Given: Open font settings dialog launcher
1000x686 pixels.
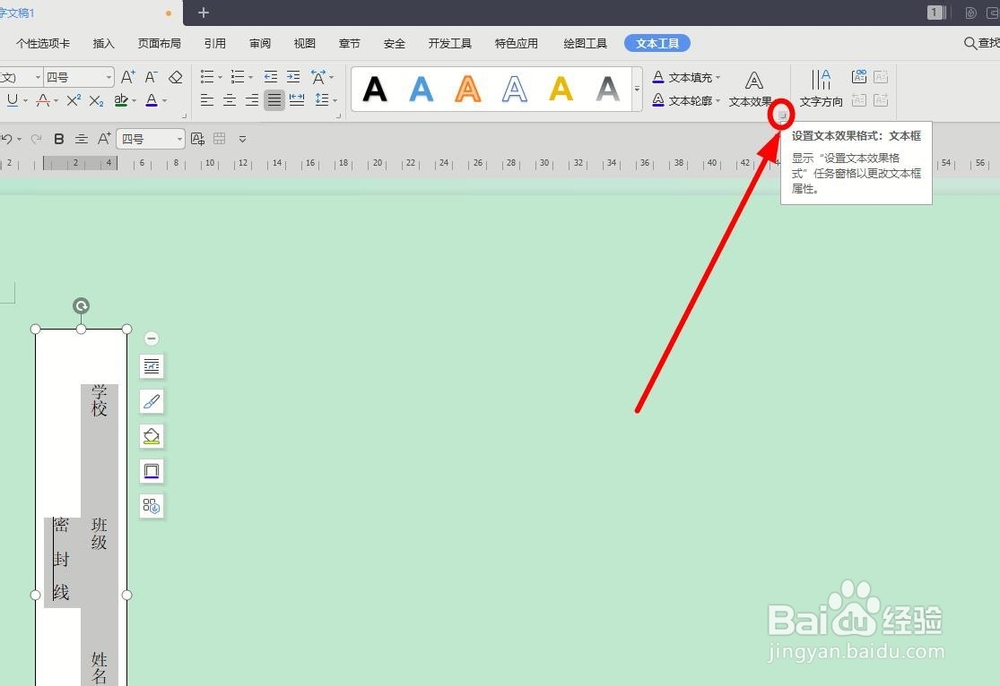Looking at the screenshot, I should (184, 116).
